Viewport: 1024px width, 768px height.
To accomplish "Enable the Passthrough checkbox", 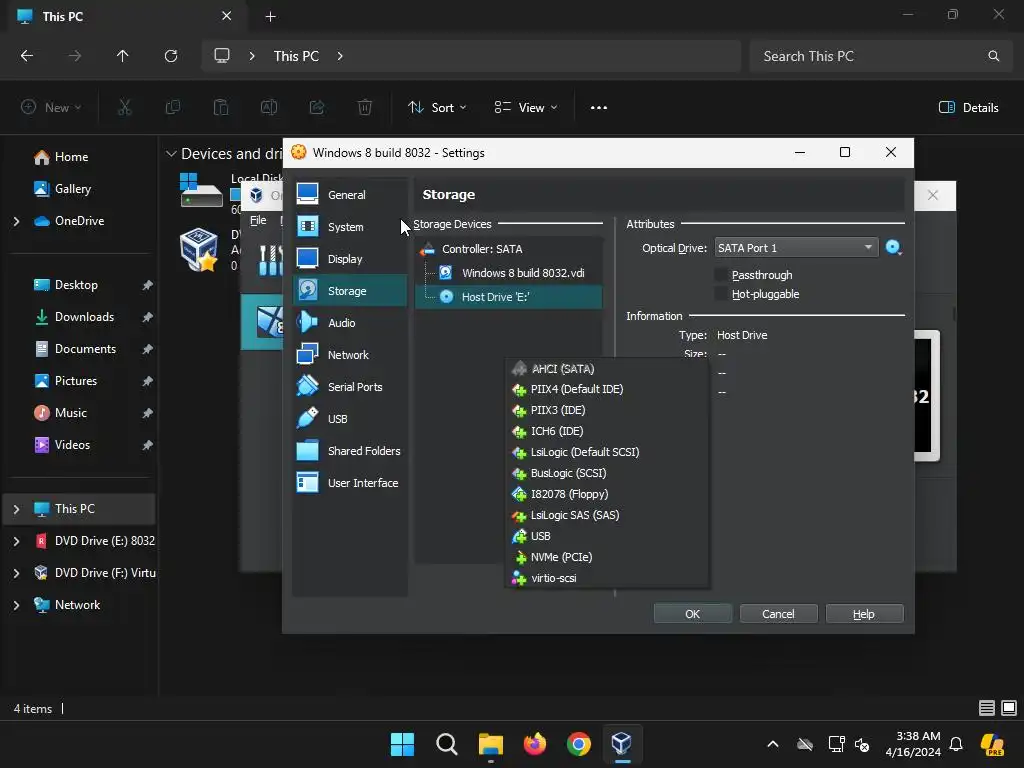I will [721, 275].
